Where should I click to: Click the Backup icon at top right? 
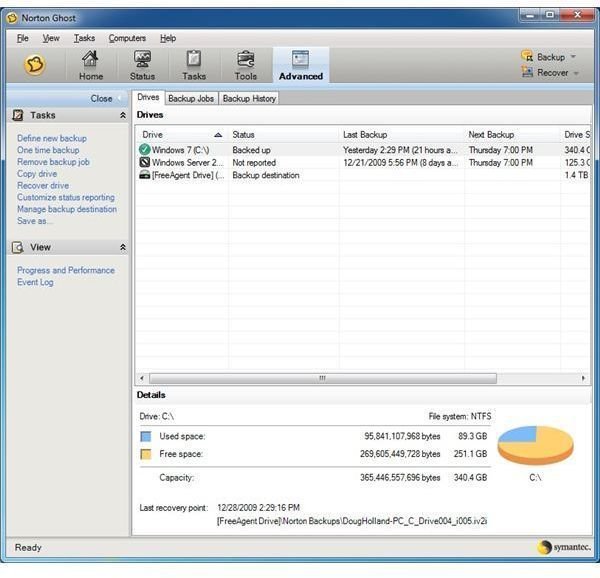(527, 57)
